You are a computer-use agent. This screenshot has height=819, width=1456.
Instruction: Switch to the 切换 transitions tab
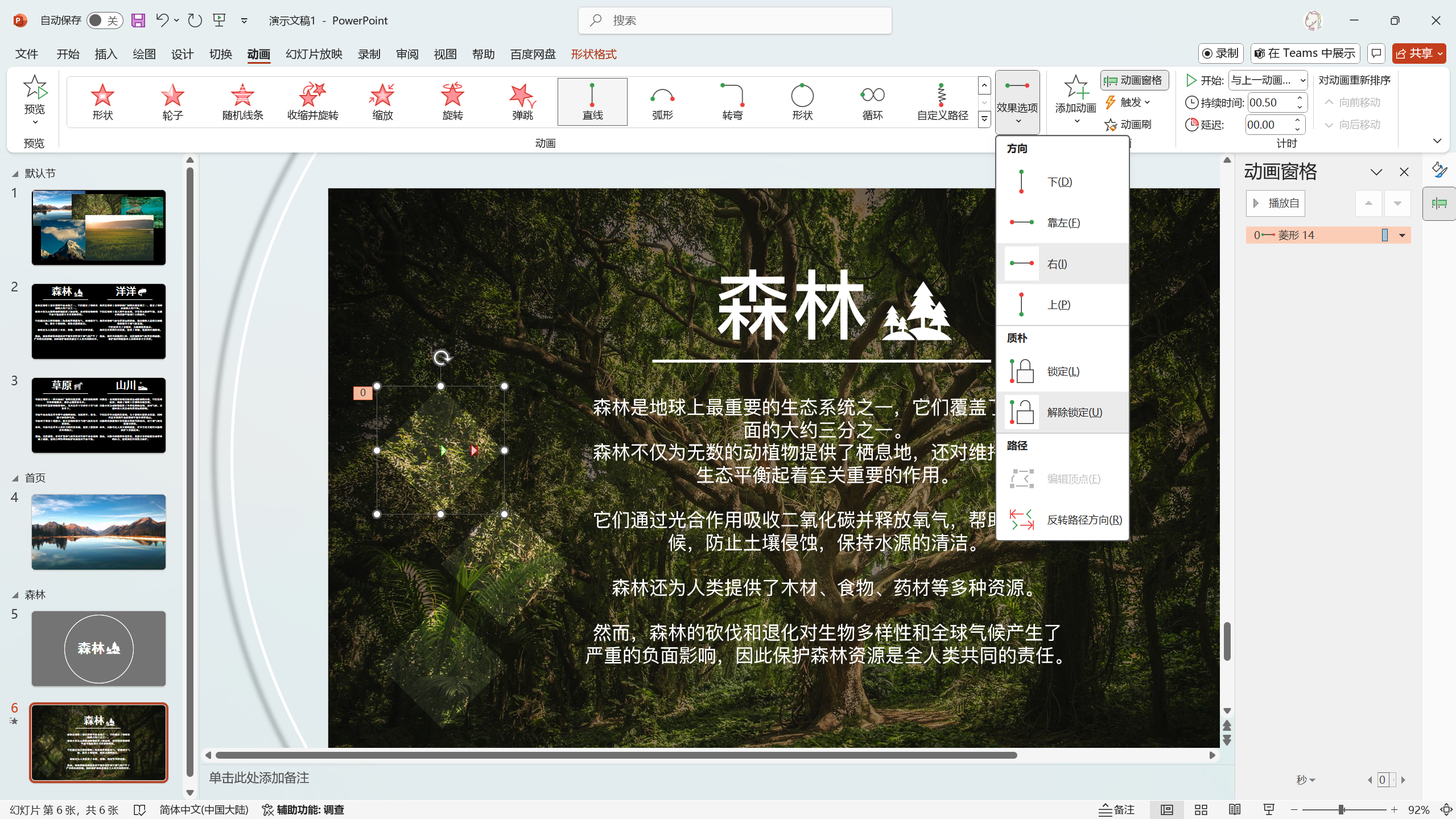[x=220, y=53]
